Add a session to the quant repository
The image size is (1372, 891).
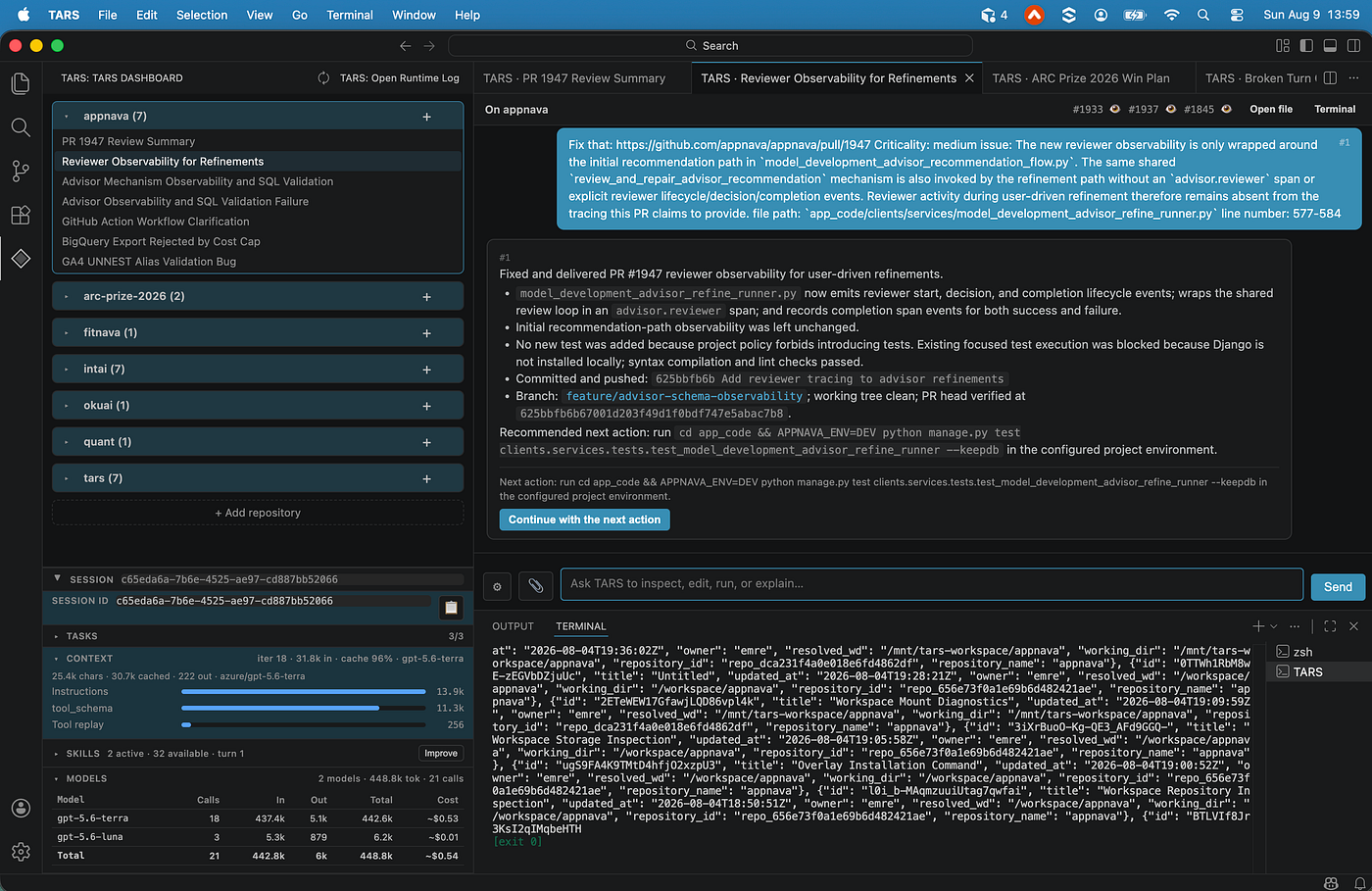(x=426, y=442)
